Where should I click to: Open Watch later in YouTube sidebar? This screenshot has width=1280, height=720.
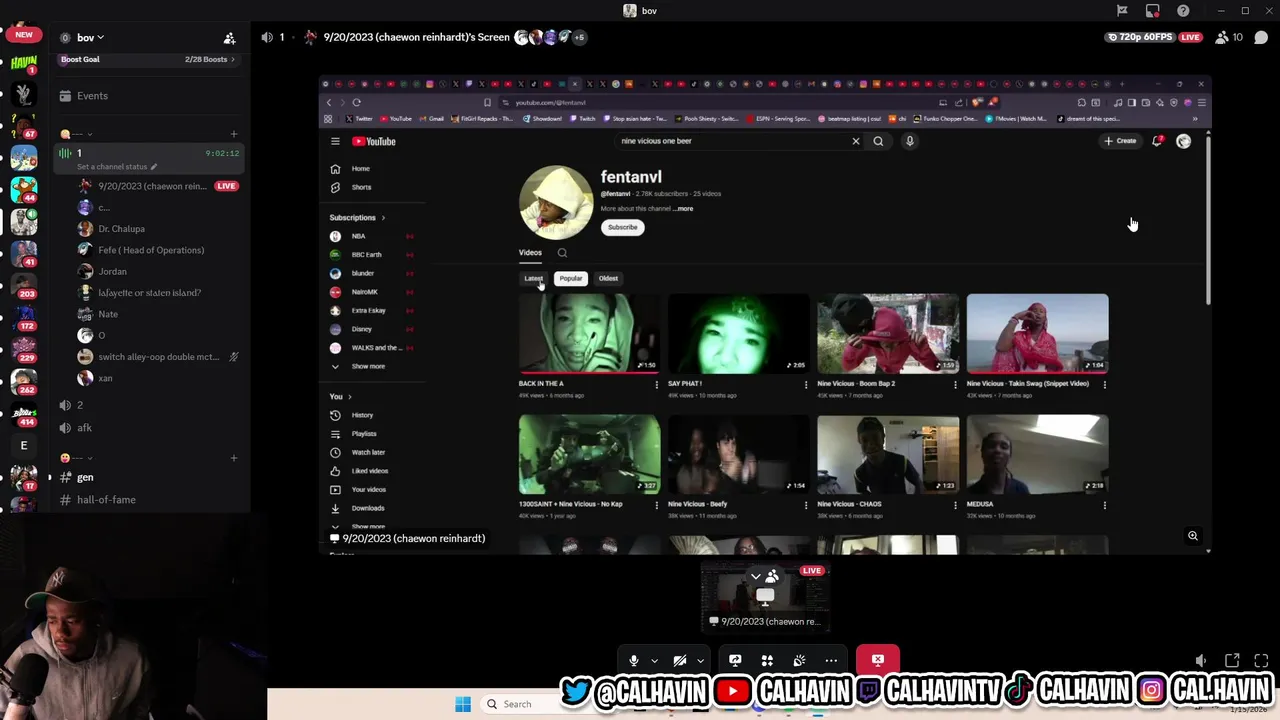(x=368, y=452)
